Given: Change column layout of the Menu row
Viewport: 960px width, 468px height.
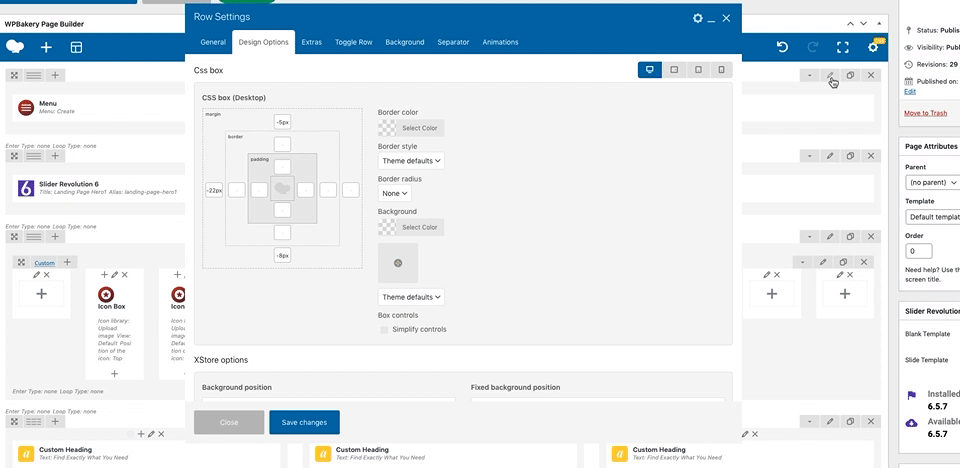Looking at the screenshot, I should pyautogui.click(x=34, y=75).
